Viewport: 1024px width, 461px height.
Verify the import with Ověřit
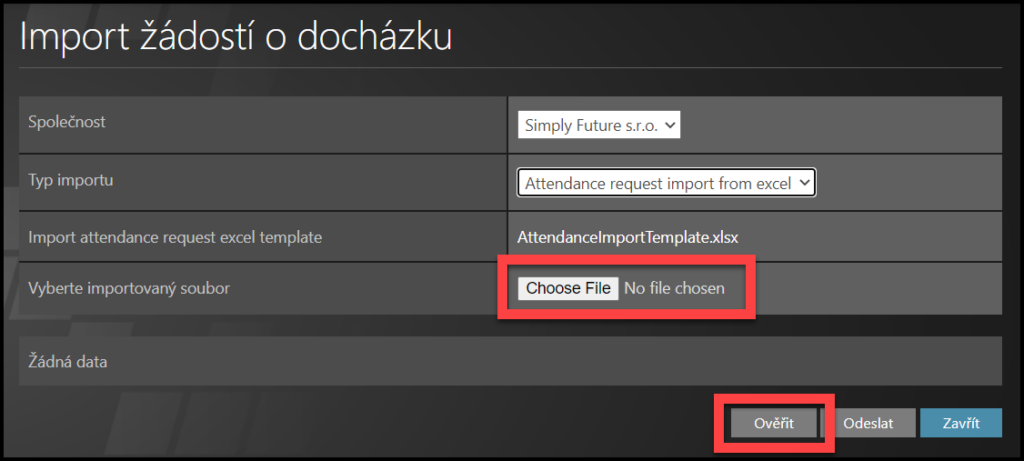[773, 423]
